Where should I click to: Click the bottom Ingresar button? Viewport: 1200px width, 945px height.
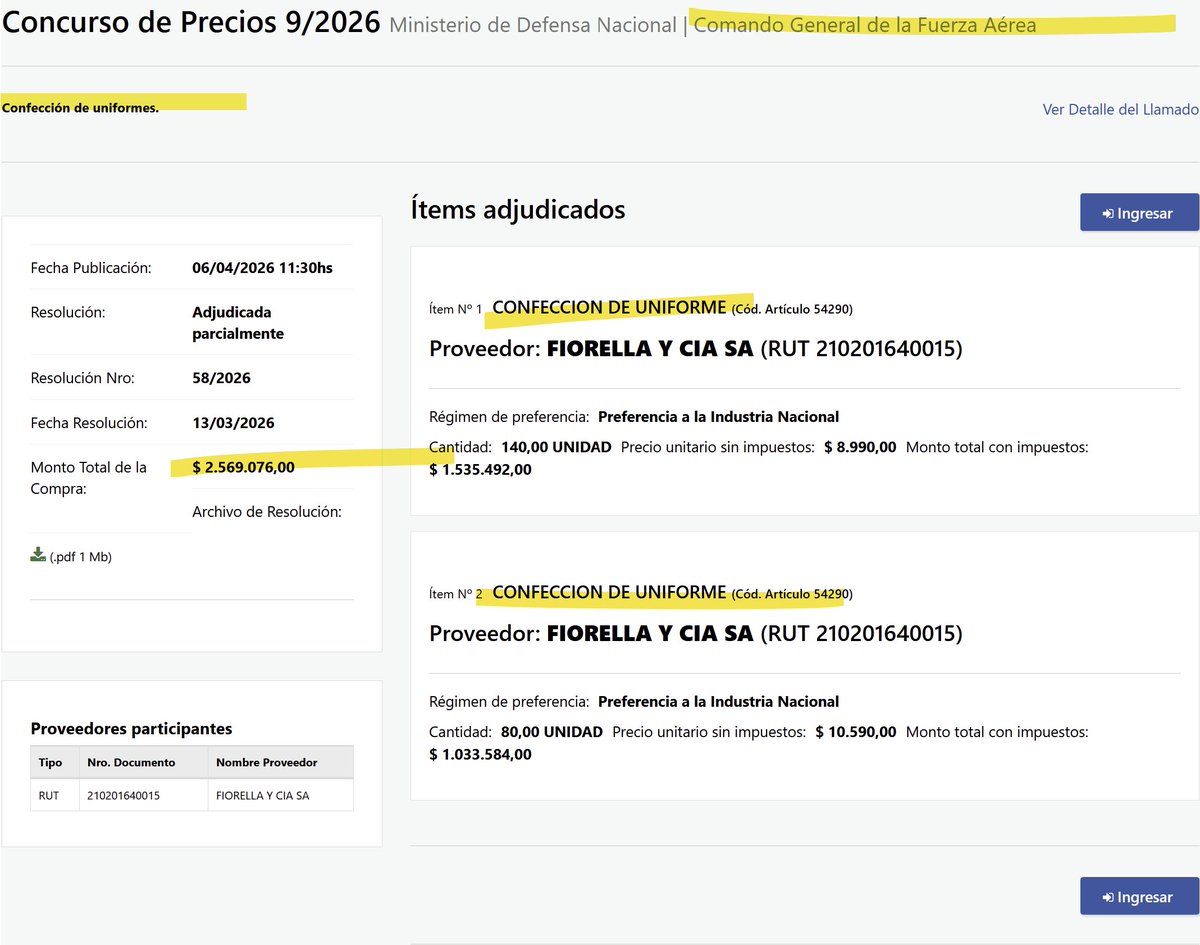[x=1139, y=897]
